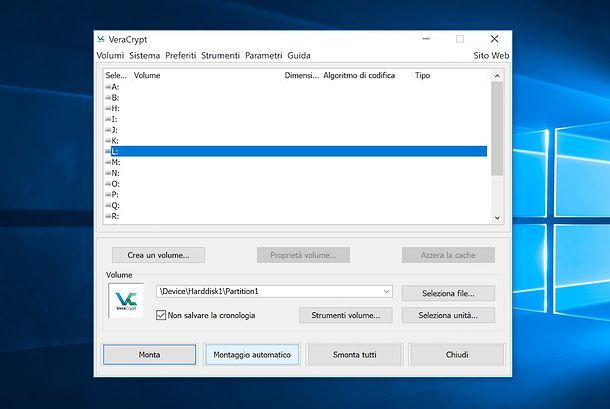
Task: Click 'Proprietà volume...' button
Action: 303,255
